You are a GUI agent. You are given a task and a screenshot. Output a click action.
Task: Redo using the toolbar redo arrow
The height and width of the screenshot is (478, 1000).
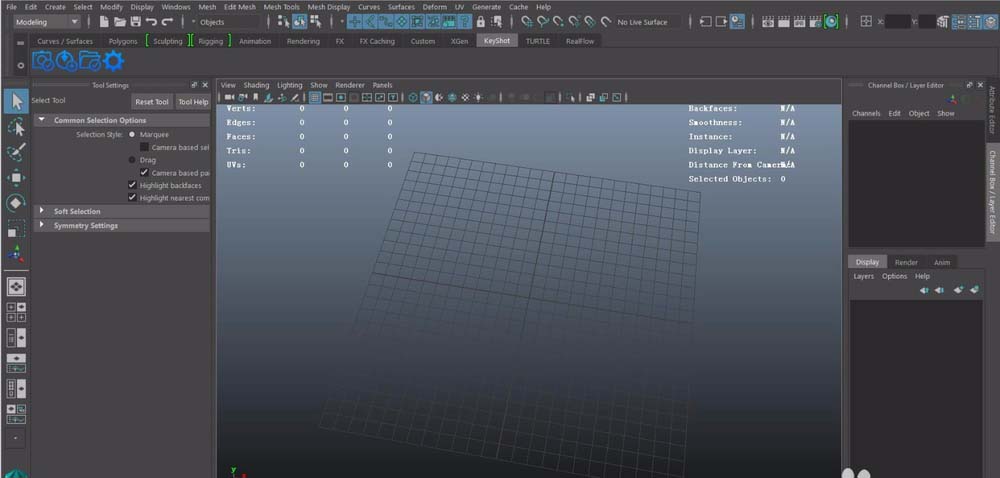coord(167,22)
